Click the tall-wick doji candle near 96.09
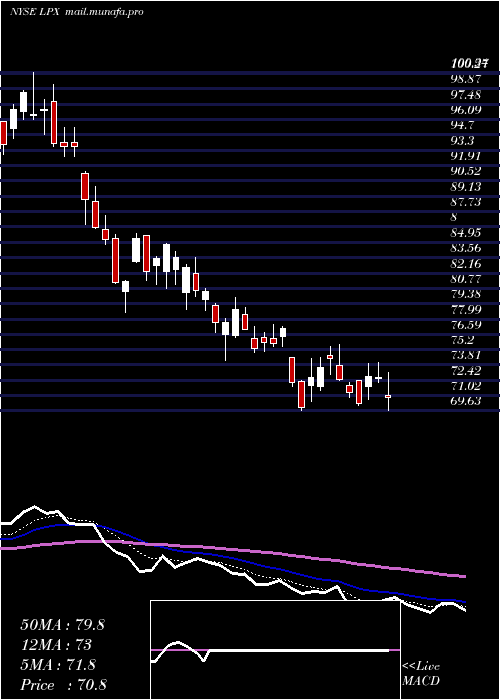This screenshot has width=500, height=700. [33, 96]
